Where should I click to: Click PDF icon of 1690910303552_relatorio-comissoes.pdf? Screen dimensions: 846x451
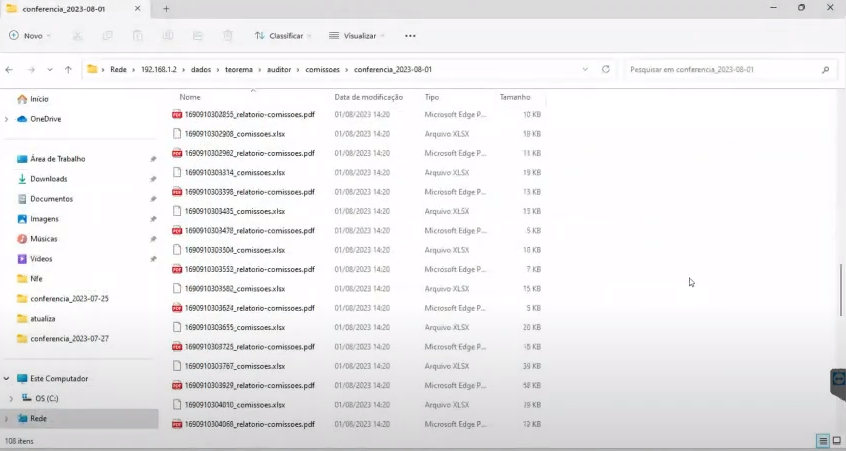point(176,269)
